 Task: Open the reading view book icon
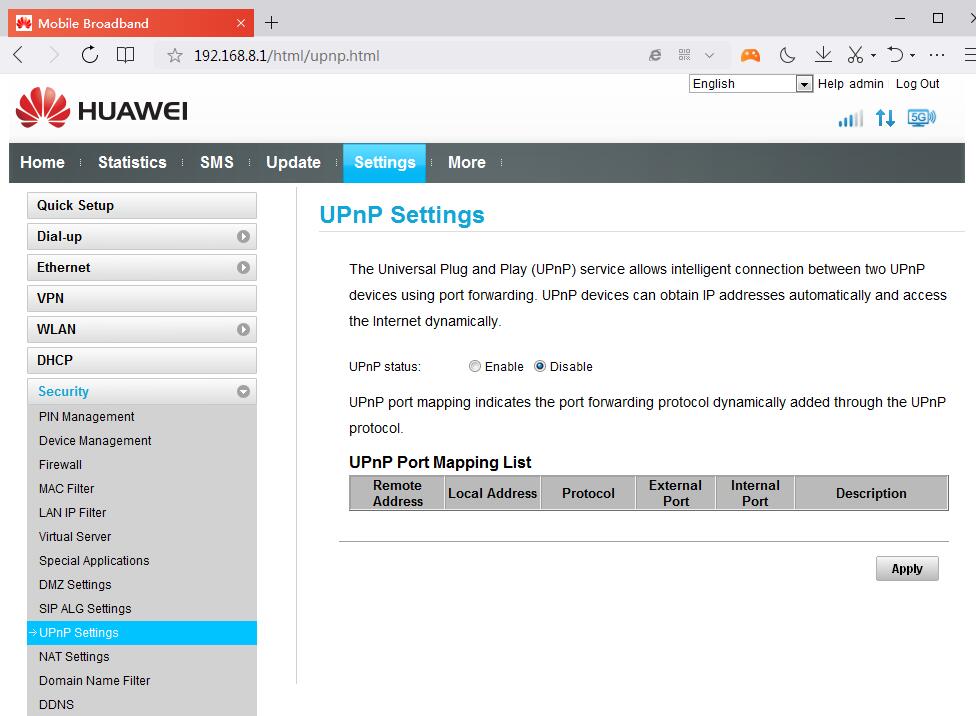125,55
